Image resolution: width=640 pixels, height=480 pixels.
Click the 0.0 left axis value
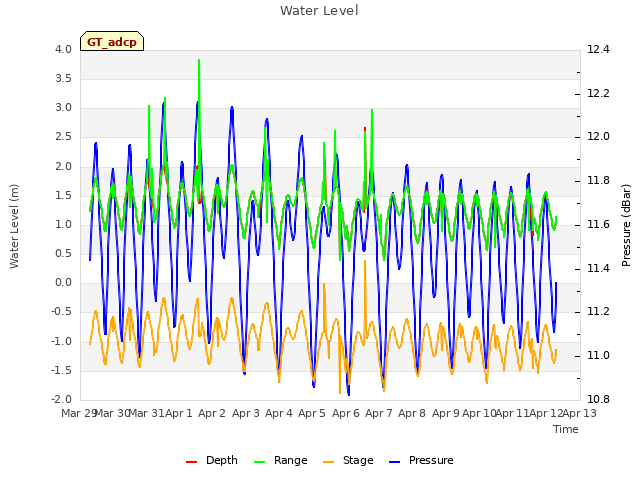click(x=63, y=282)
